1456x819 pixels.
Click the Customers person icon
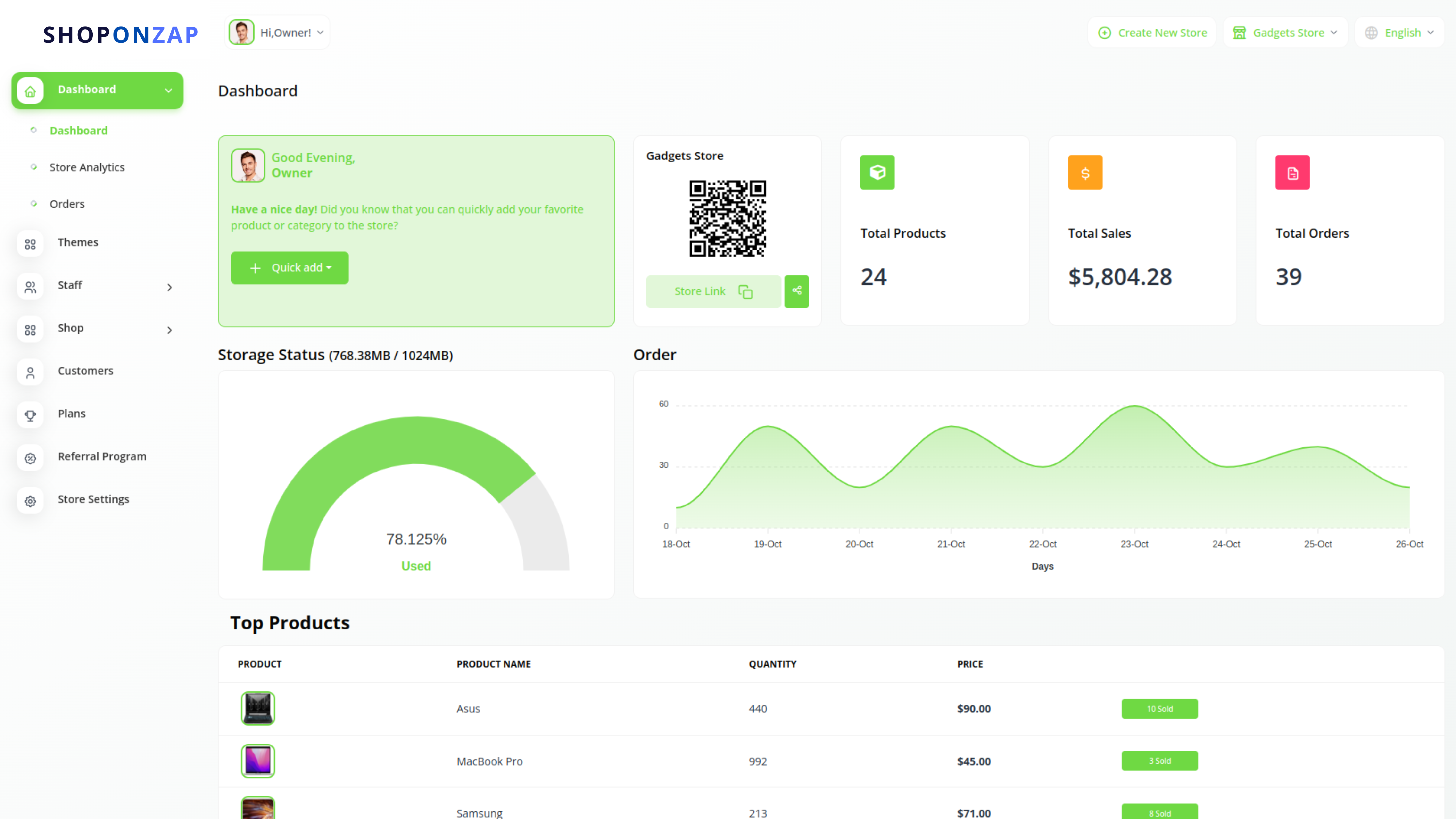(x=30, y=372)
